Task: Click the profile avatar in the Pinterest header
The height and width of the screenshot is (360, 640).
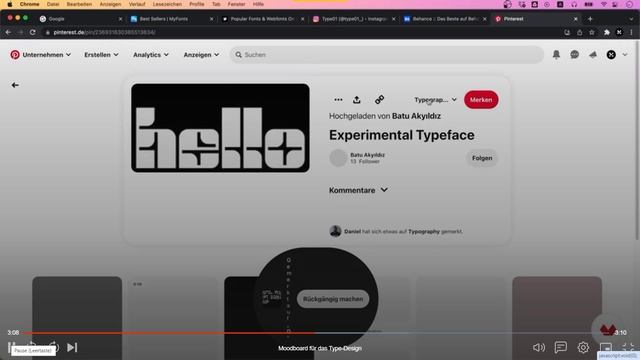Action: [611, 55]
